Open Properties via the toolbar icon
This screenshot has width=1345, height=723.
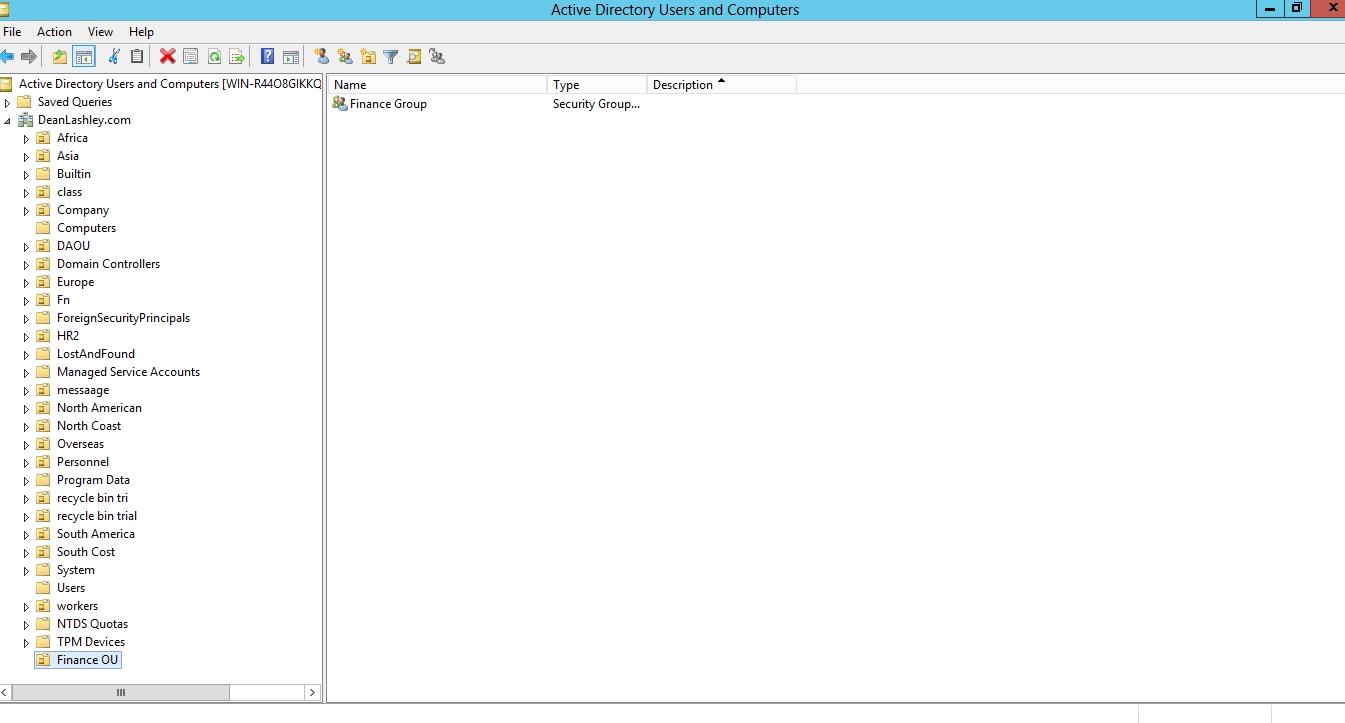pyautogui.click(x=190, y=57)
